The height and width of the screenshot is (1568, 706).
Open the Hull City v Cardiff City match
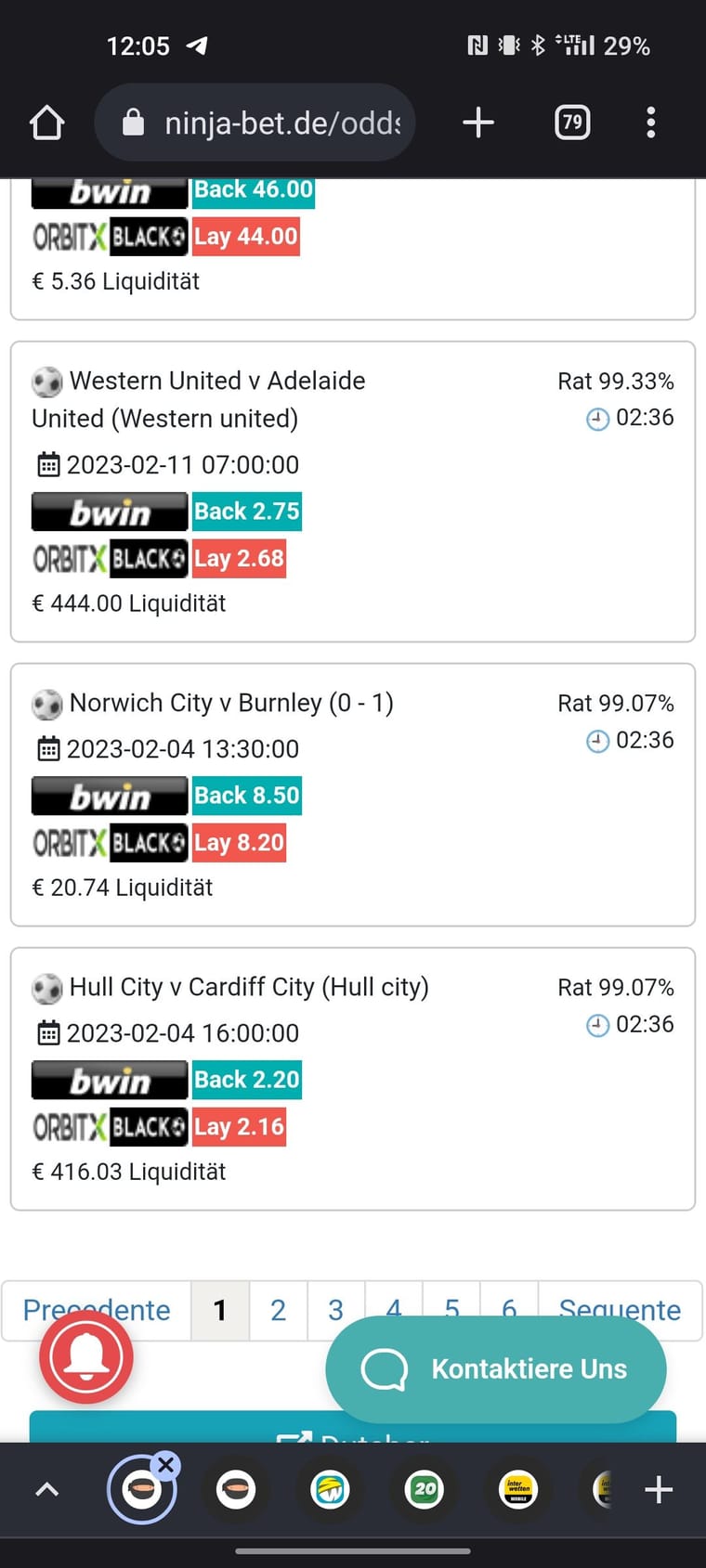(249, 987)
